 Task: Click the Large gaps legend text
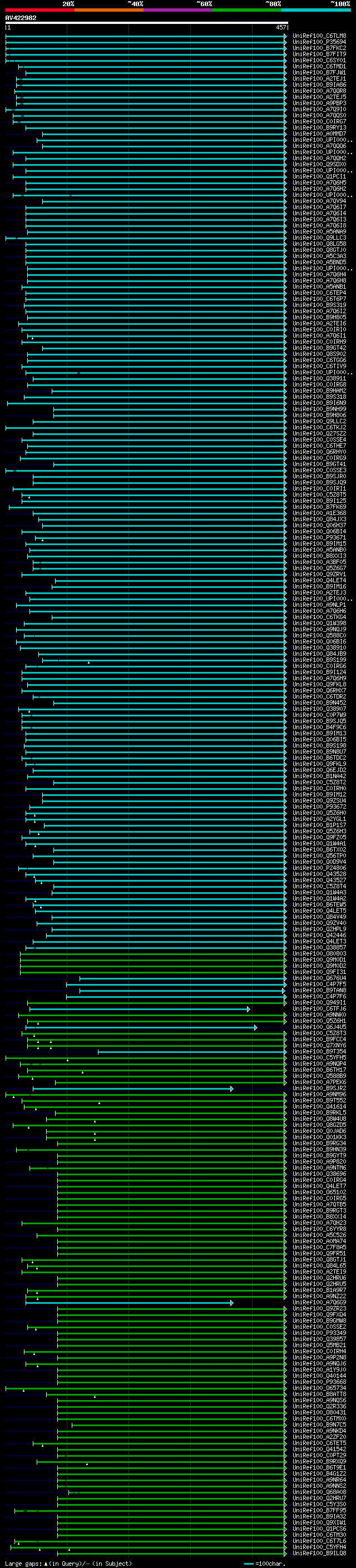(24, 1564)
